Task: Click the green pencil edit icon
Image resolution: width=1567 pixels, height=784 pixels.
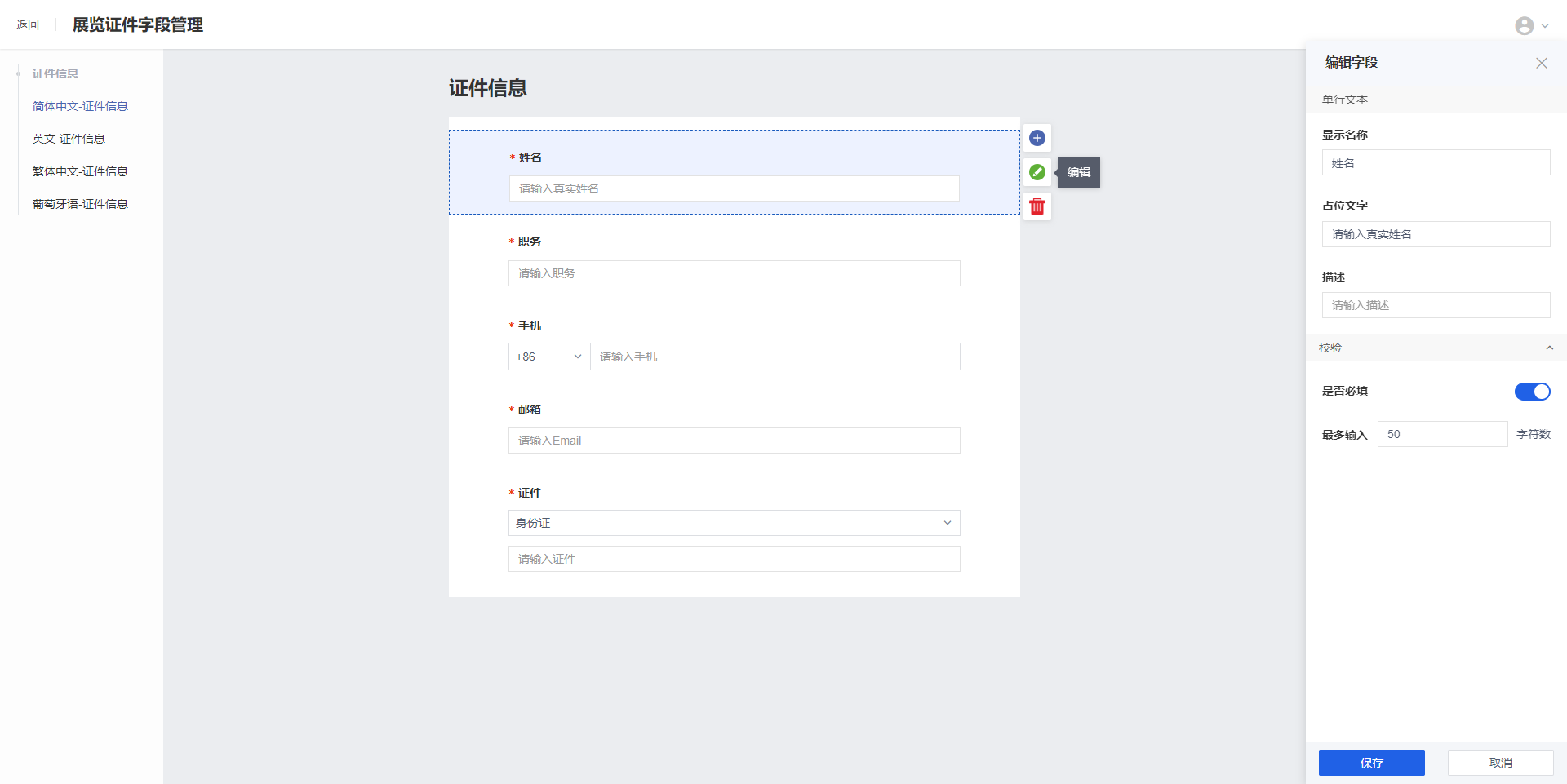Action: (1037, 172)
